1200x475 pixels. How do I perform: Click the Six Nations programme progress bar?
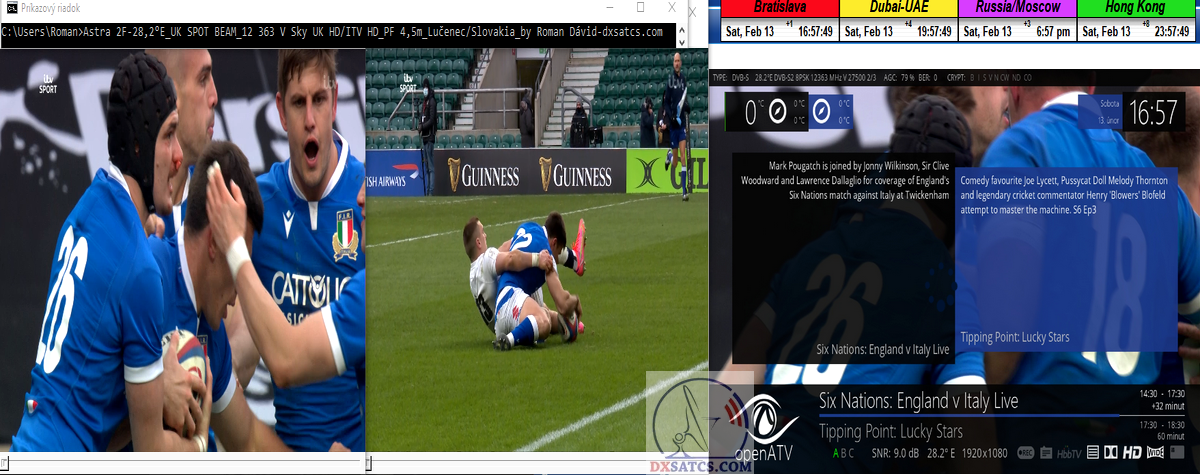click(x=975, y=416)
